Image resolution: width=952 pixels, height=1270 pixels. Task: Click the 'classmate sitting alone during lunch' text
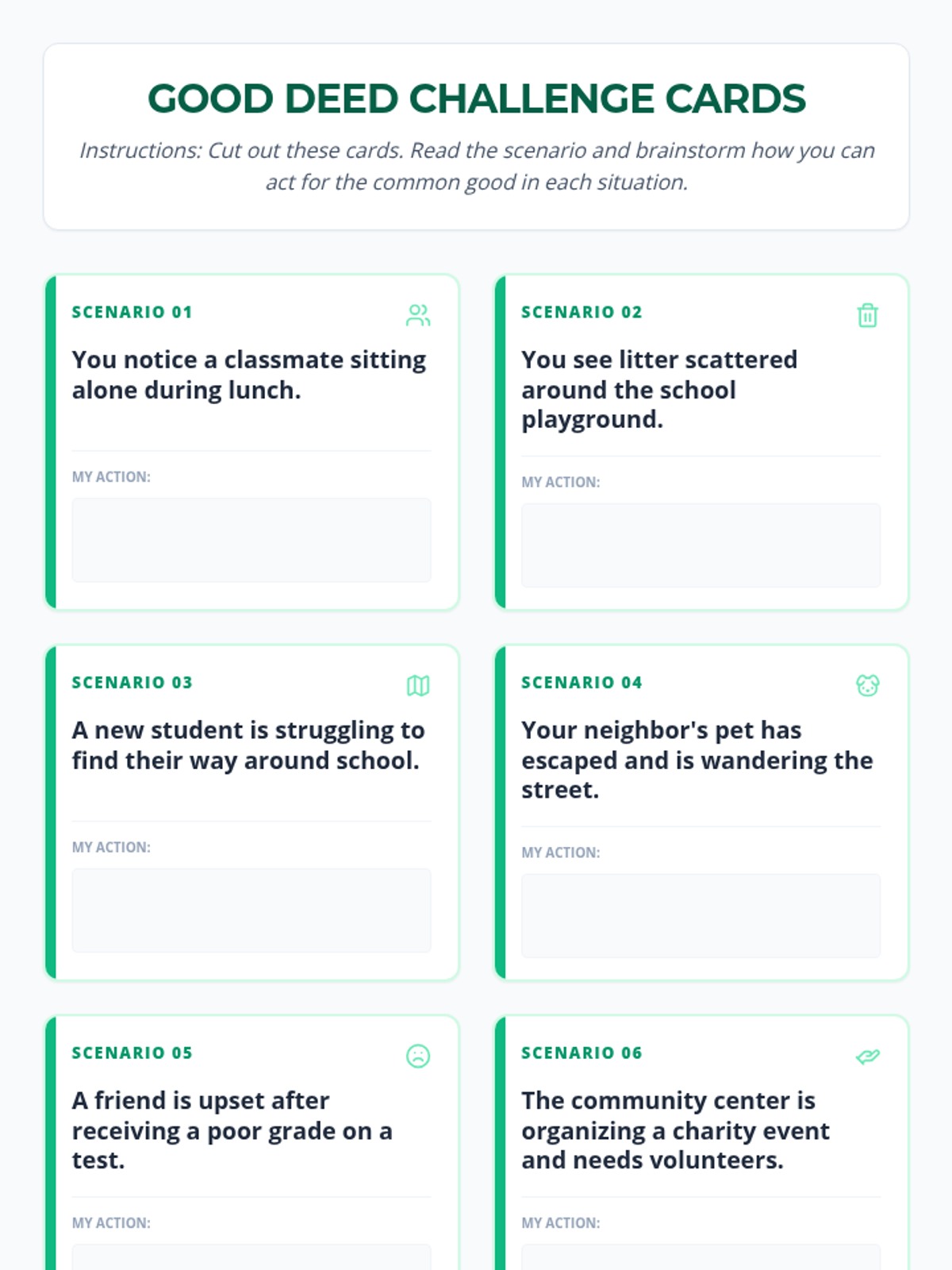[x=249, y=375]
